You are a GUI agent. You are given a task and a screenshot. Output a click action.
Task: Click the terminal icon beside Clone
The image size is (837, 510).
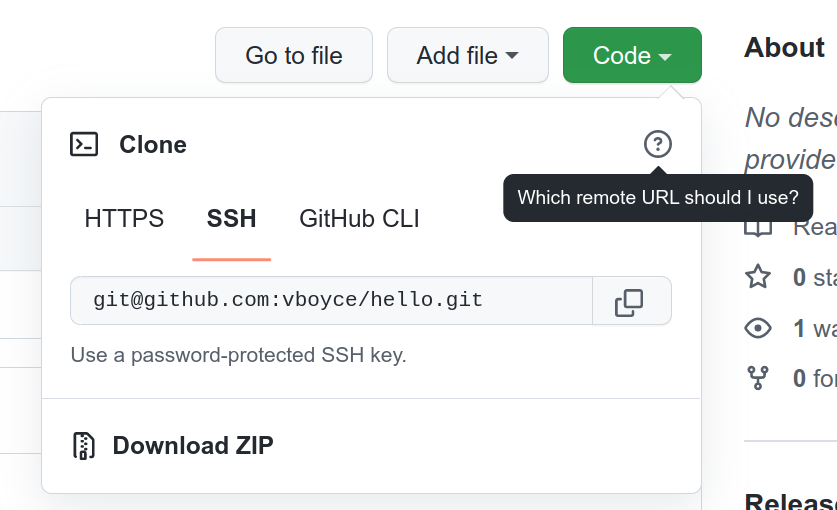pyautogui.click(x=84, y=144)
